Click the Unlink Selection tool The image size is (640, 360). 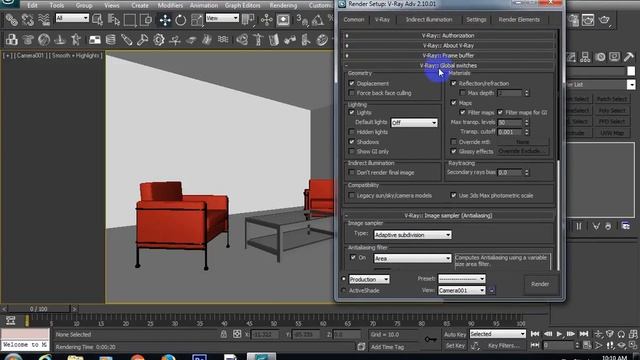click(27, 20)
